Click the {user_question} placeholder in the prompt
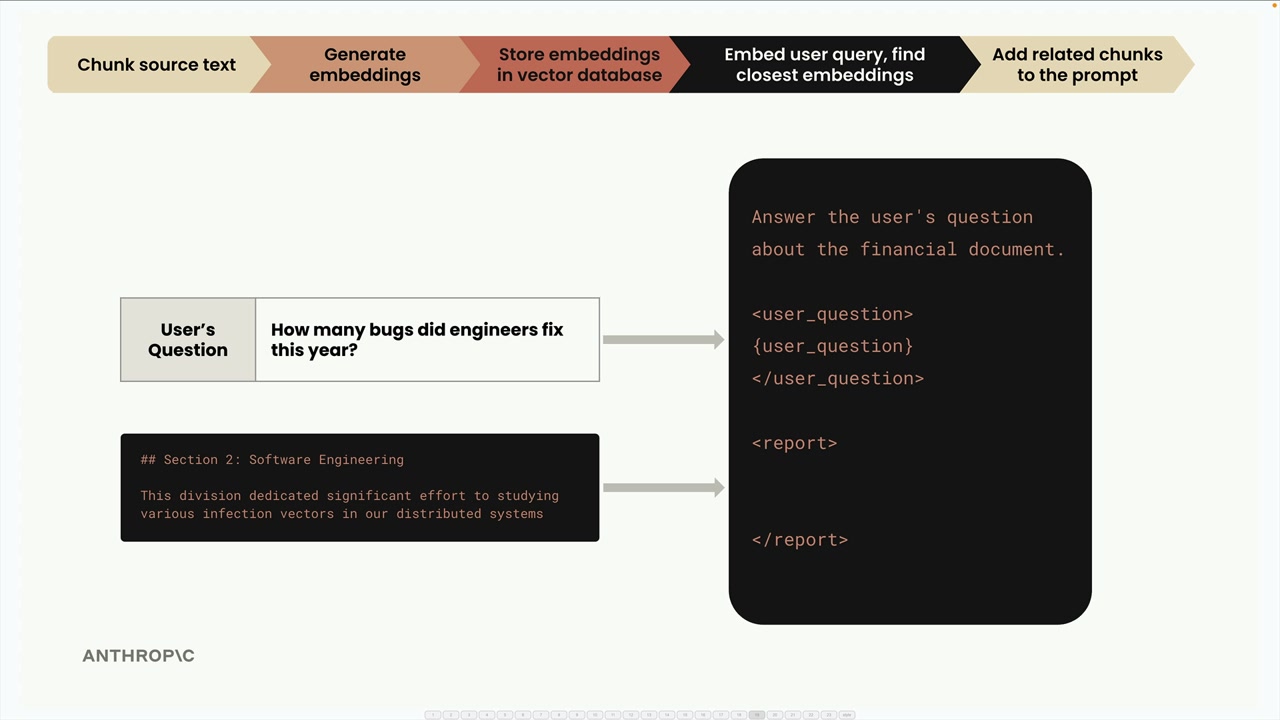 [x=832, y=346]
